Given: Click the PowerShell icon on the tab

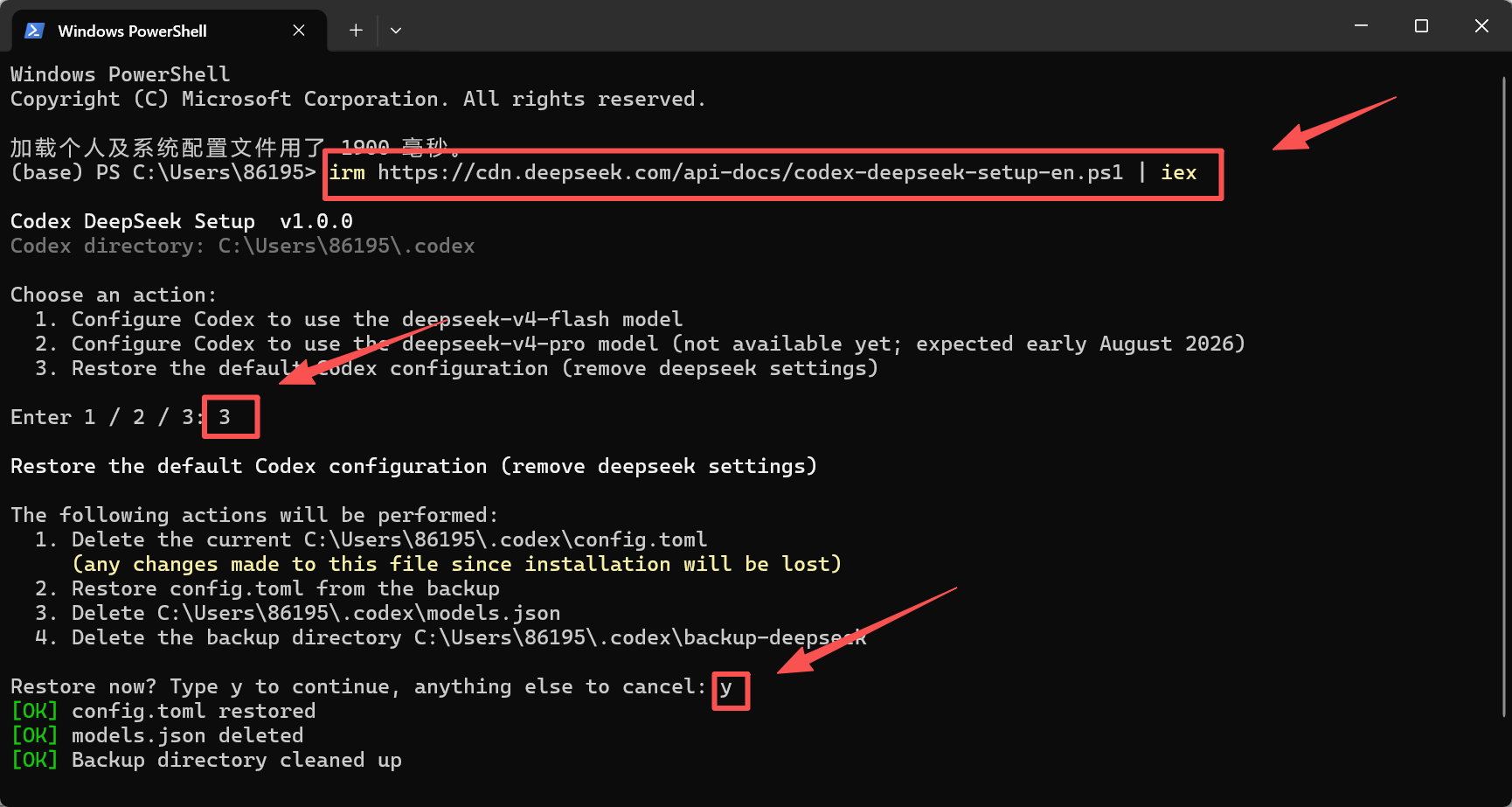Looking at the screenshot, I should (x=35, y=31).
